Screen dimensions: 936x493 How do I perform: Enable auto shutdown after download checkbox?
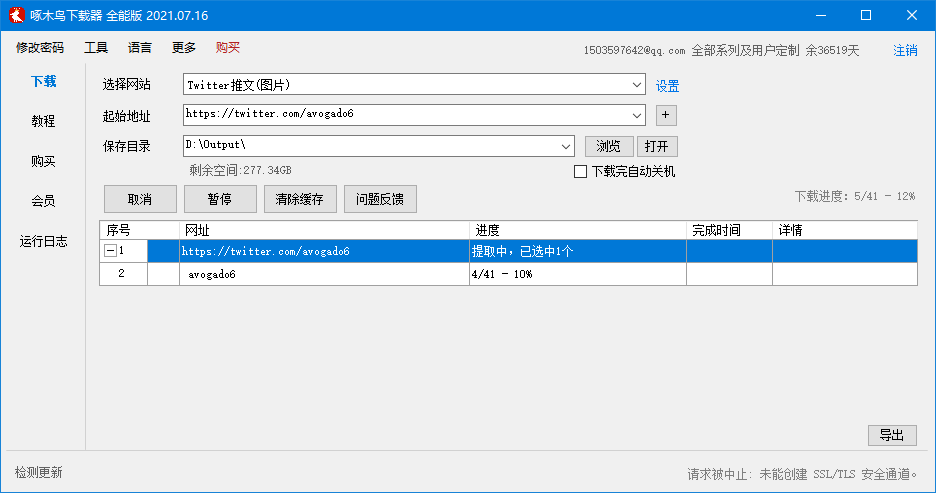point(580,172)
